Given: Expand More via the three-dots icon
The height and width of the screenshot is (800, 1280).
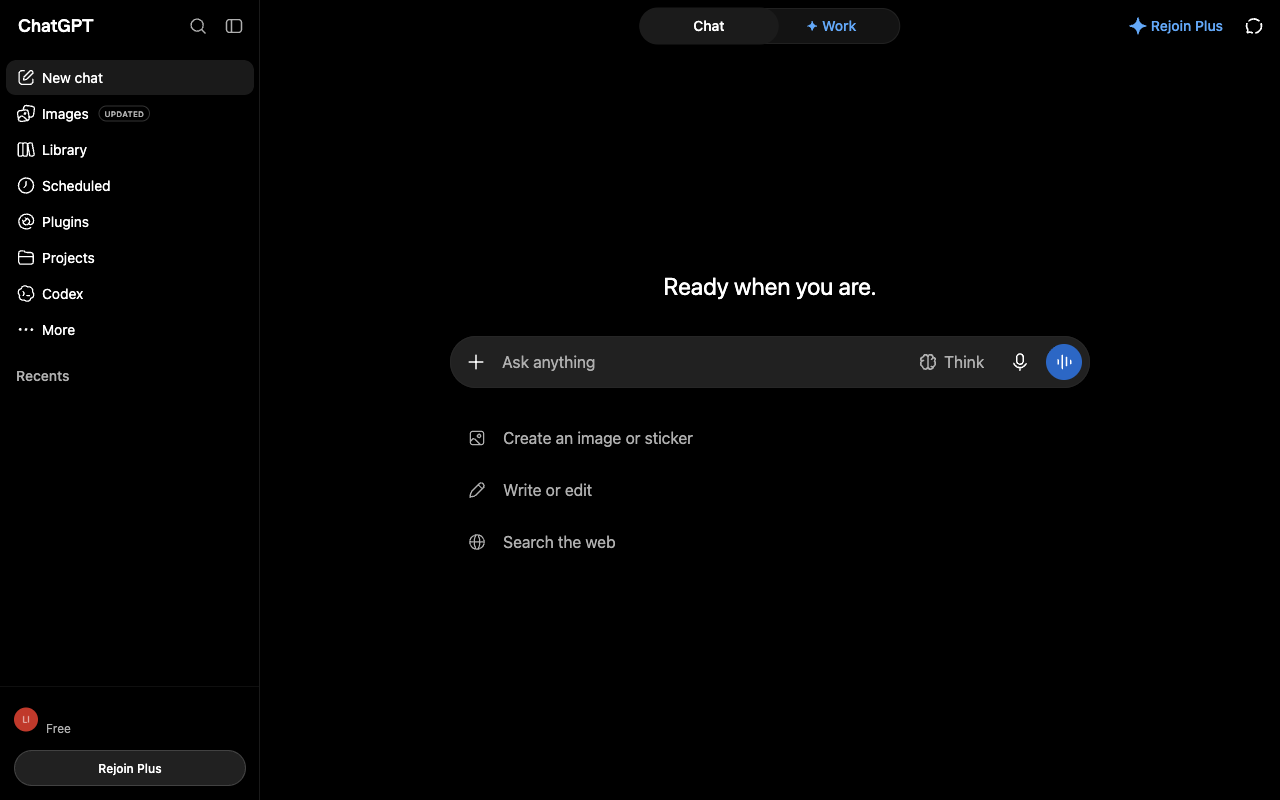Looking at the screenshot, I should click(26, 330).
